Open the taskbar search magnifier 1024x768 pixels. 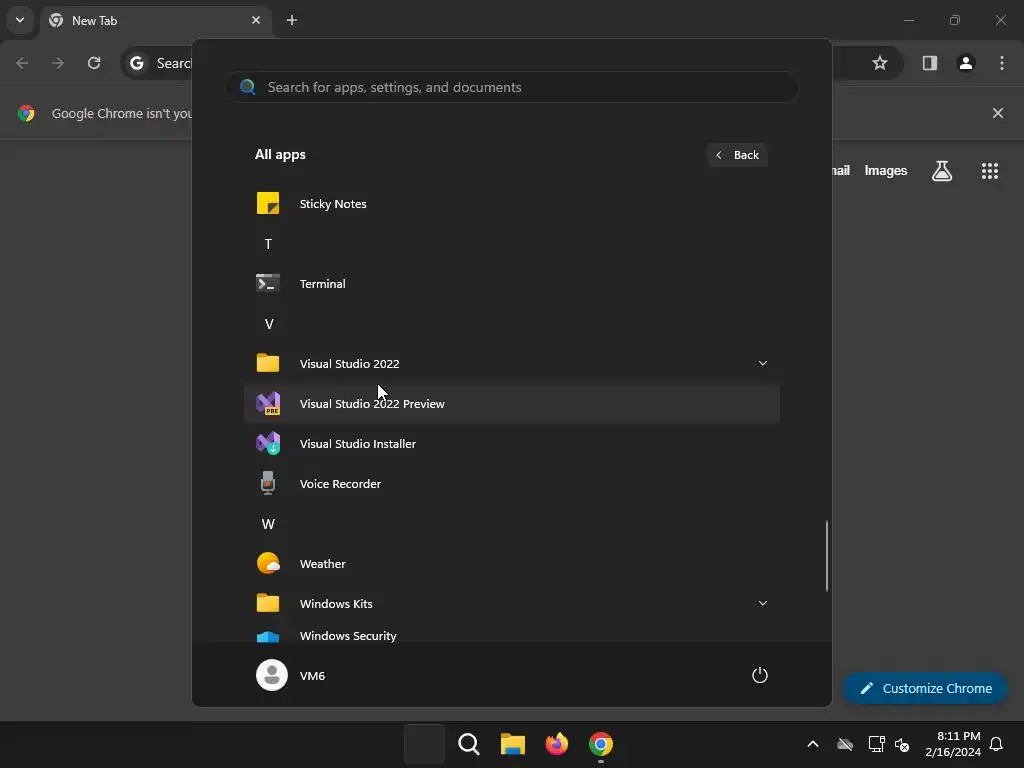469,744
